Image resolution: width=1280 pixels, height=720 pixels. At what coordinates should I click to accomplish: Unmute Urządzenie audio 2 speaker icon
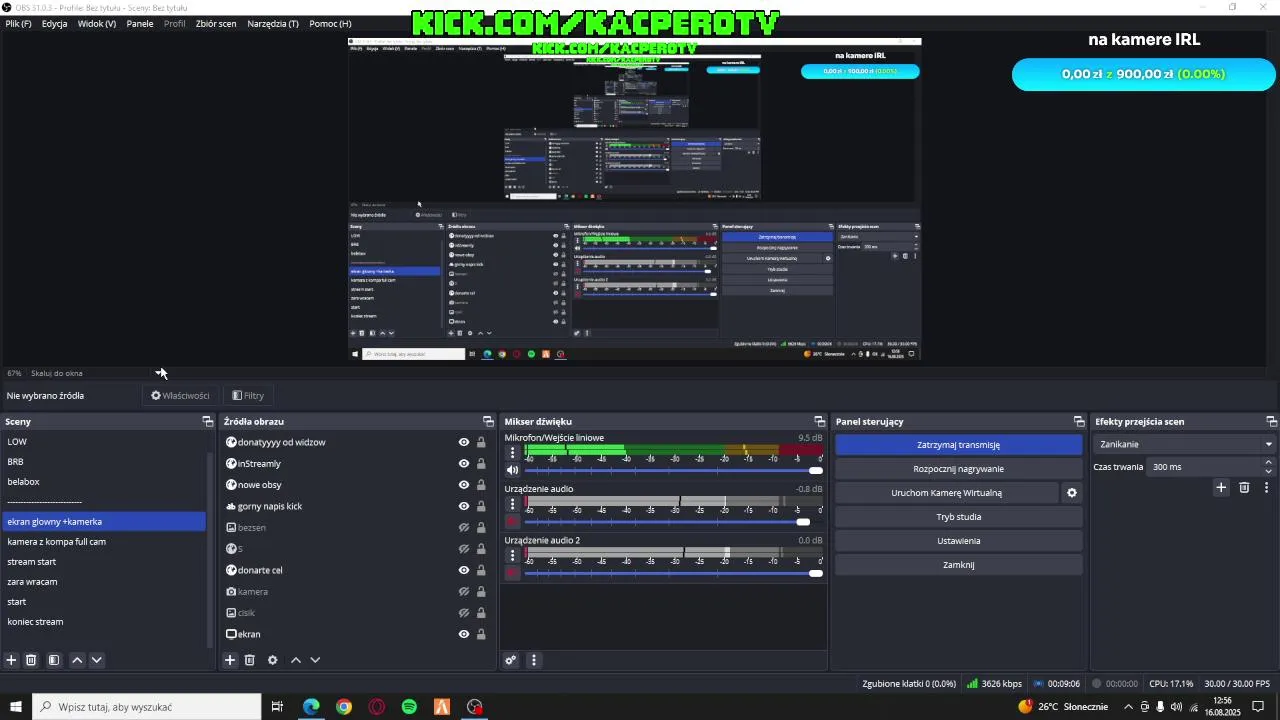pos(513,573)
